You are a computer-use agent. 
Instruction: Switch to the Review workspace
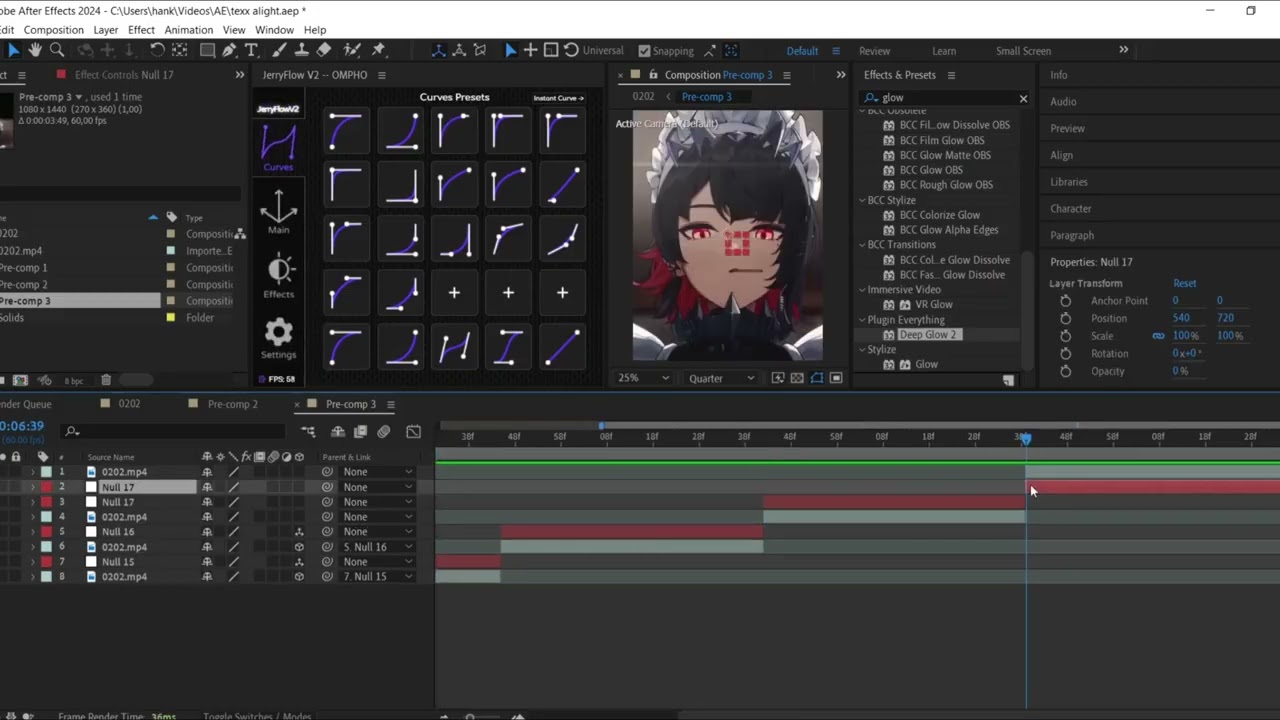click(x=874, y=51)
